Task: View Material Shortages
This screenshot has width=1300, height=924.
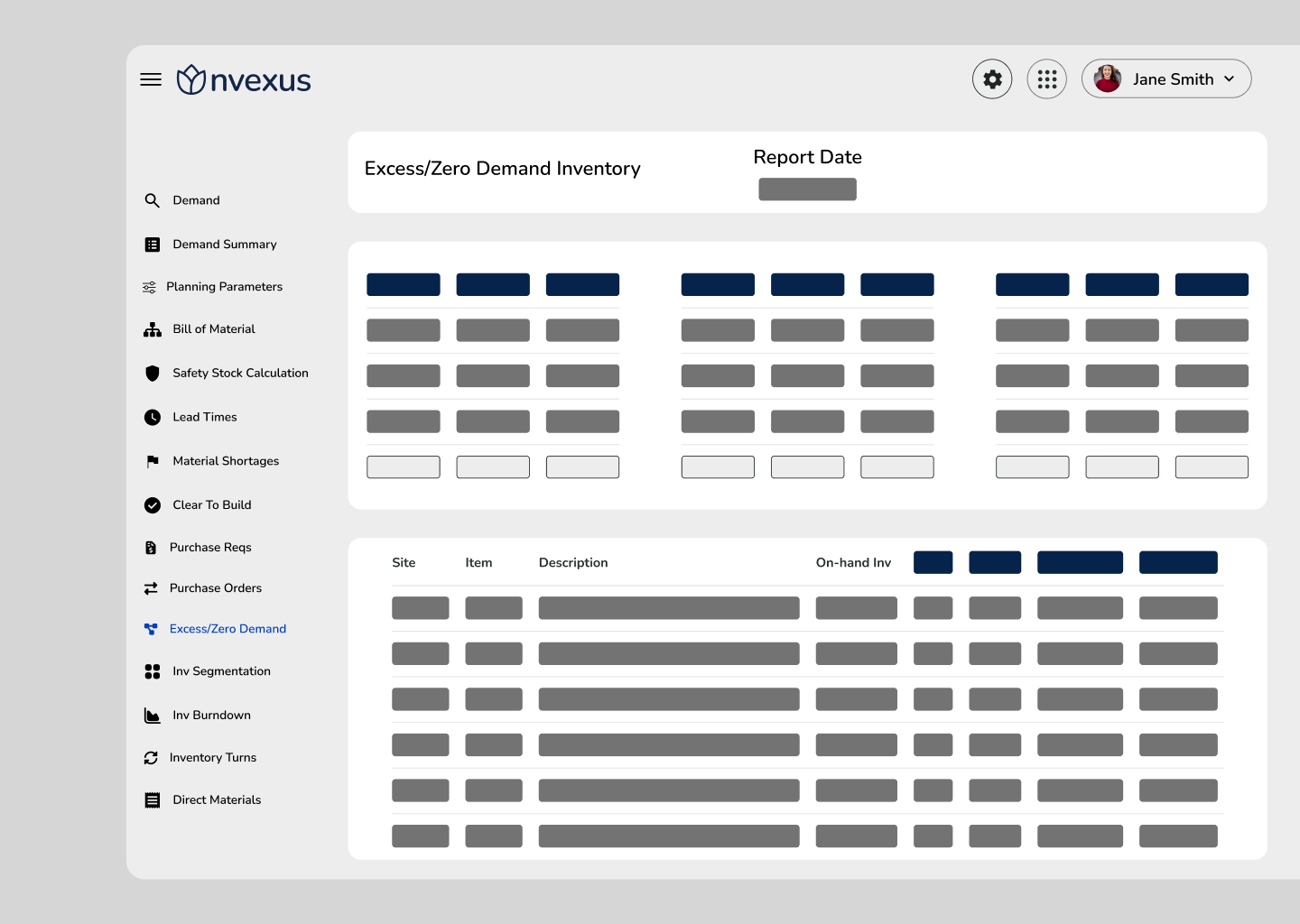Action: point(227,461)
